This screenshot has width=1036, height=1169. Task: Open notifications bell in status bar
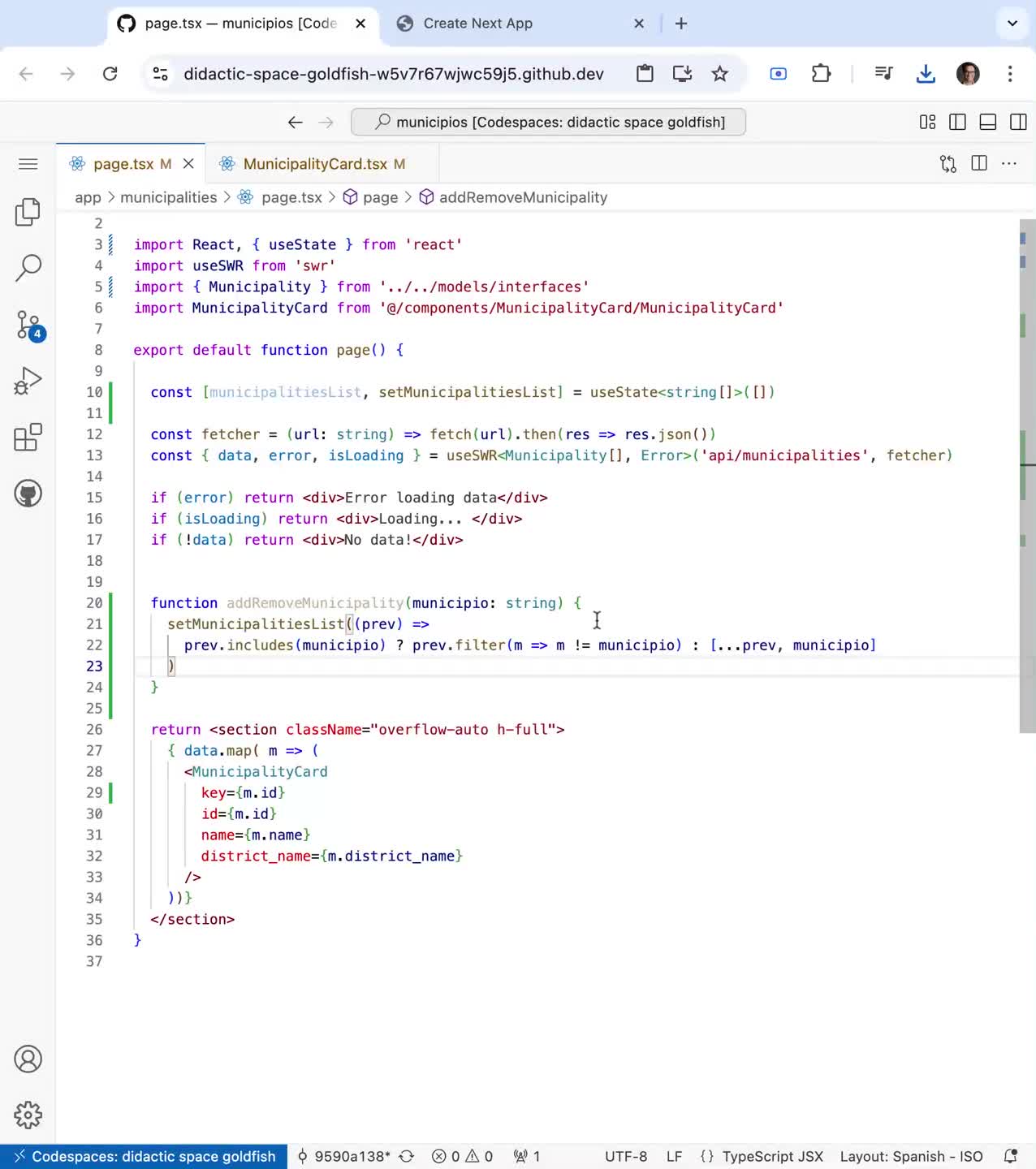[1011, 1156]
